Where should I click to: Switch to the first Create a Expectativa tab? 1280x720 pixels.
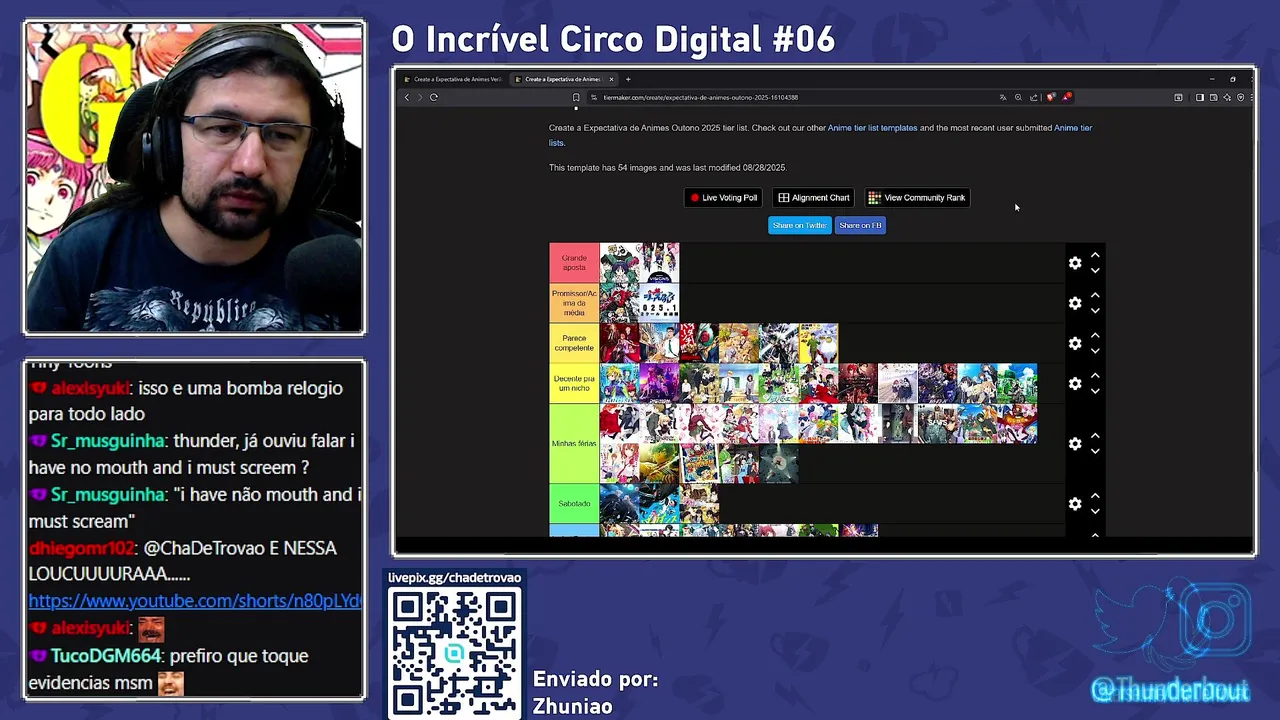tap(453, 79)
